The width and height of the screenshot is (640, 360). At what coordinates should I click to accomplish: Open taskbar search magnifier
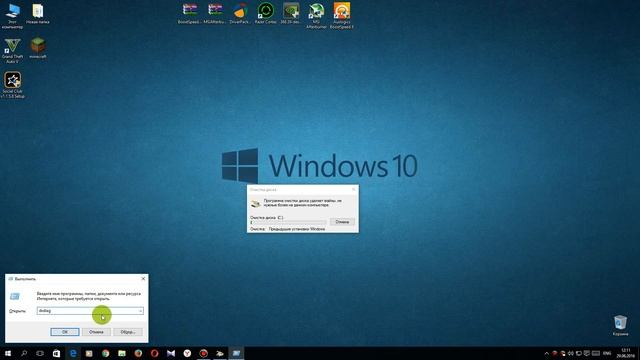[24, 353]
